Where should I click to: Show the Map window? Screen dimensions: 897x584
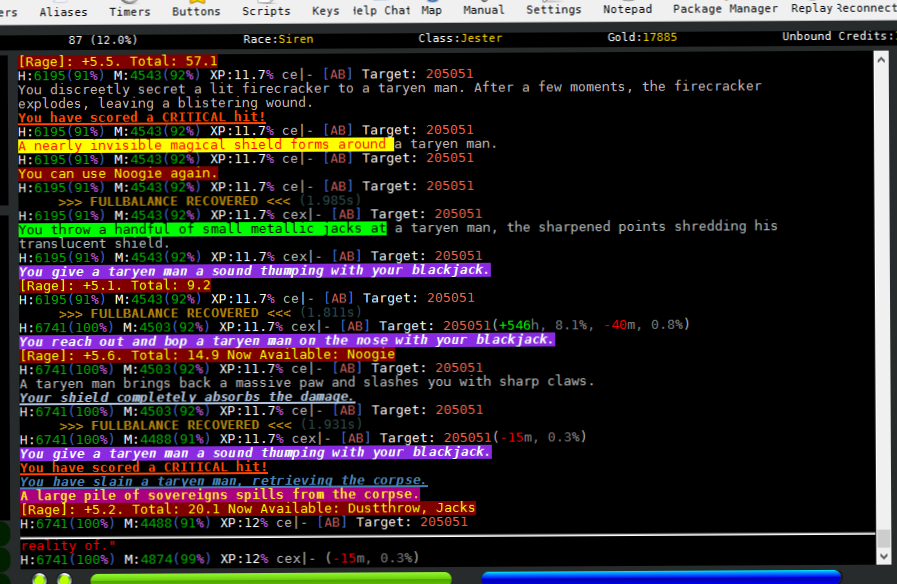coord(431,10)
